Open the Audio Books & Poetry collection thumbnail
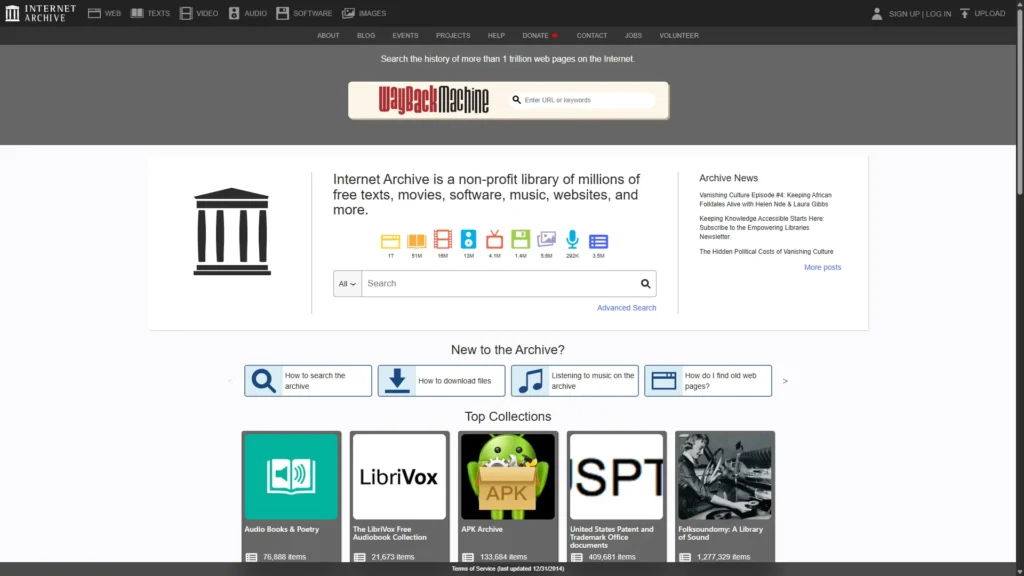Viewport: 1024px width, 576px height. (x=291, y=477)
